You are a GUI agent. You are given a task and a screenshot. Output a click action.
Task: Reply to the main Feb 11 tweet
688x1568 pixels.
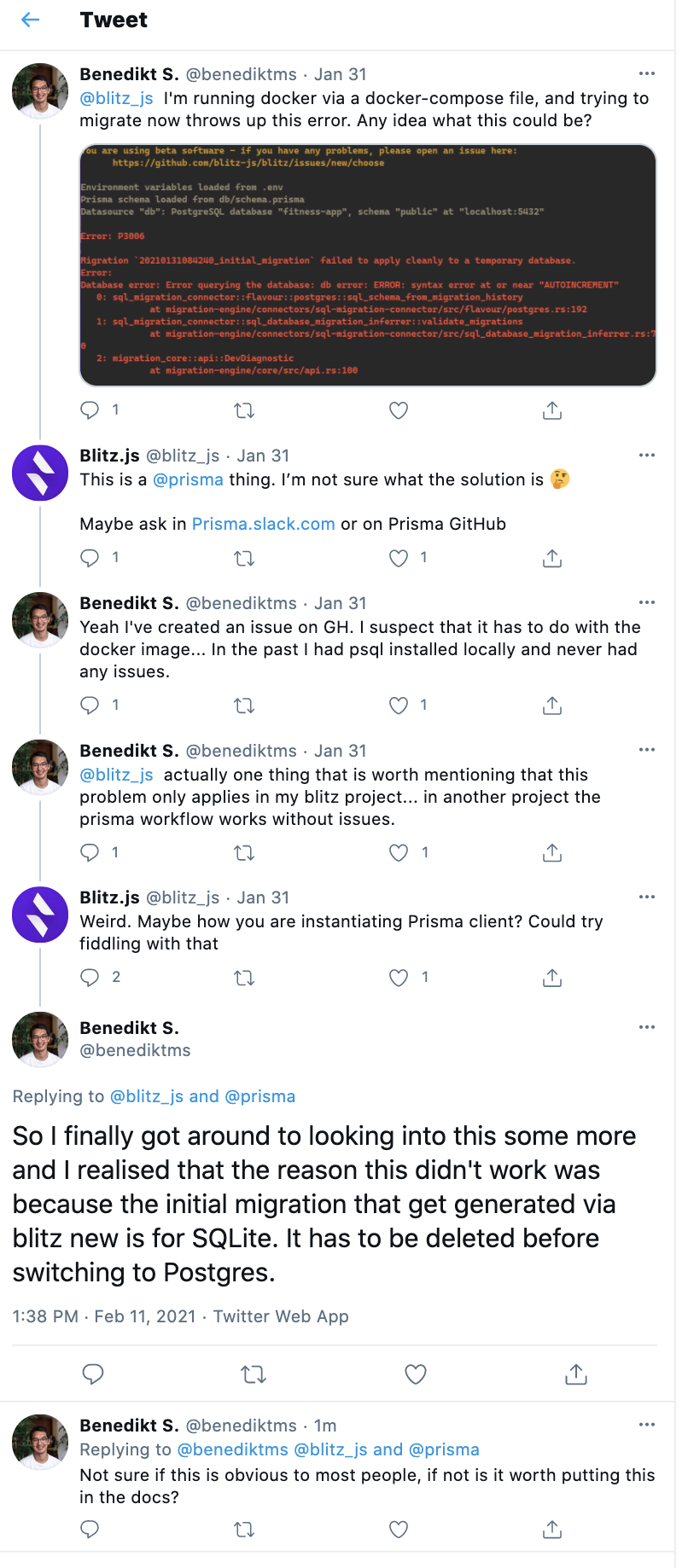point(93,1373)
